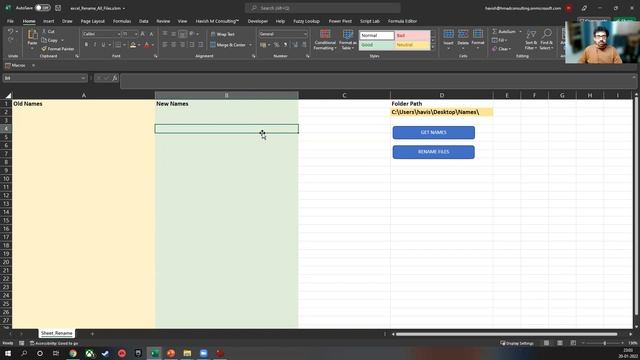Click the RENAME FILES button
The image size is (640, 360).
(433, 152)
